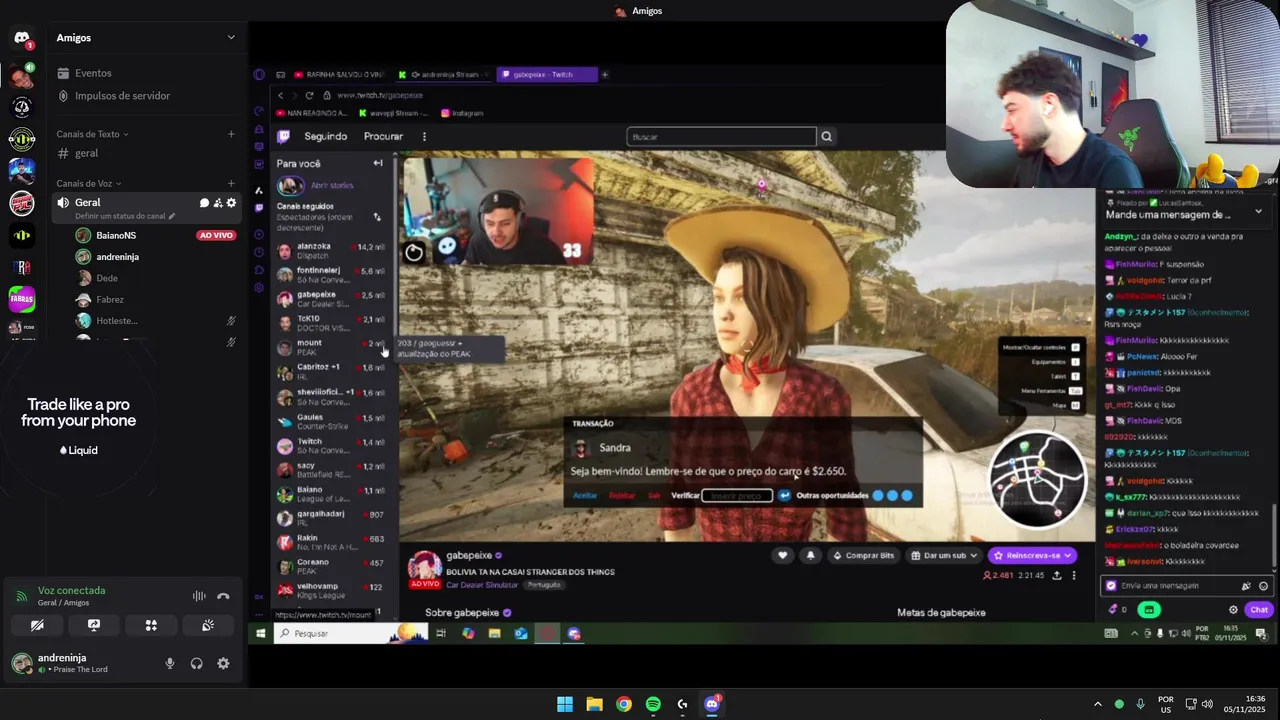Open the soundboard button
This screenshot has width=1280, height=720.
pos(208,625)
